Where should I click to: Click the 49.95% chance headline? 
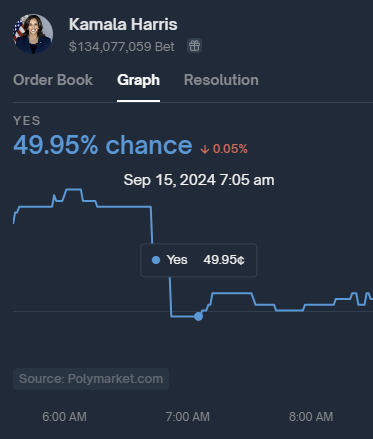pos(103,145)
